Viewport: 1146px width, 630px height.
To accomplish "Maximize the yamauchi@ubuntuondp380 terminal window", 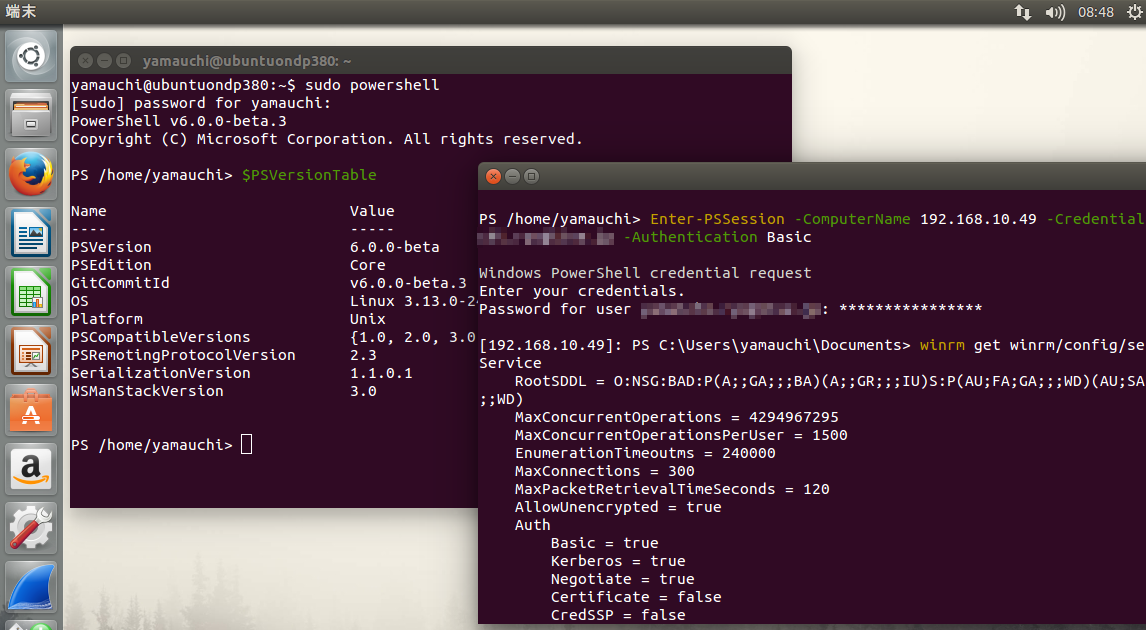I will (x=124, y=61).
